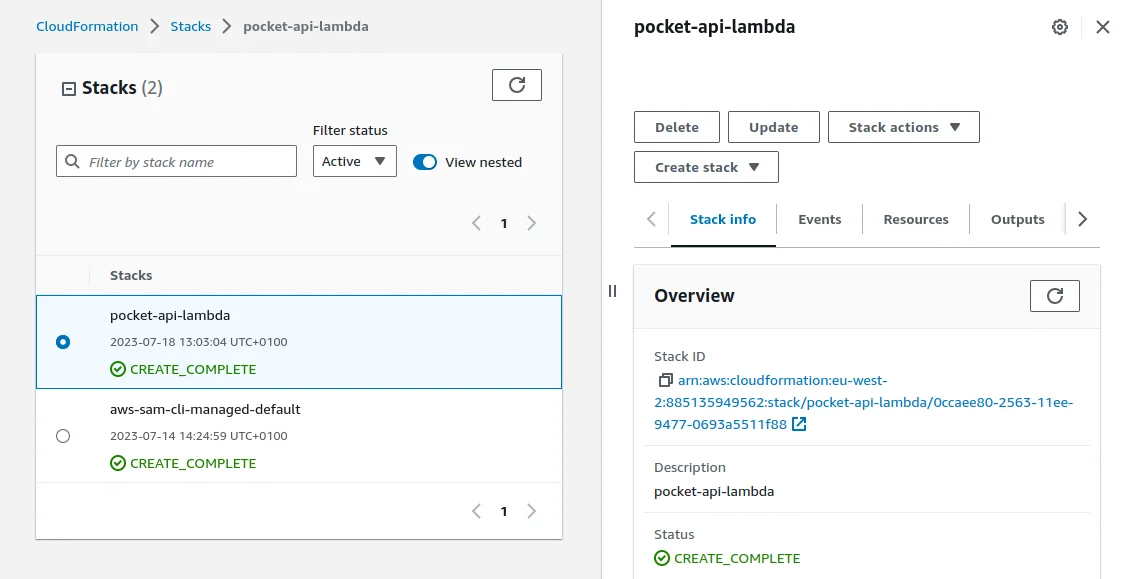Go to CloudFormation breadcrumb link
The image size is (1128, 579).
pos(87,26)
